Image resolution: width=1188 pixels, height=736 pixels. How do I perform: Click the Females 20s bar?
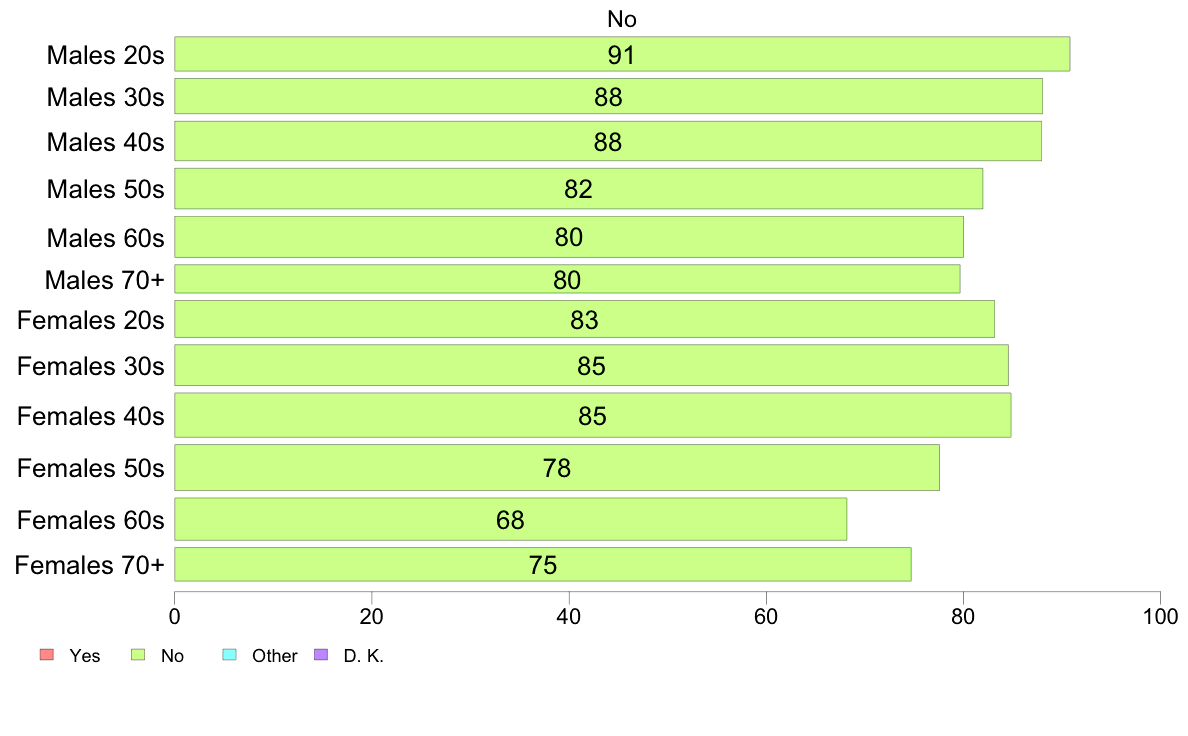[585, 319]
